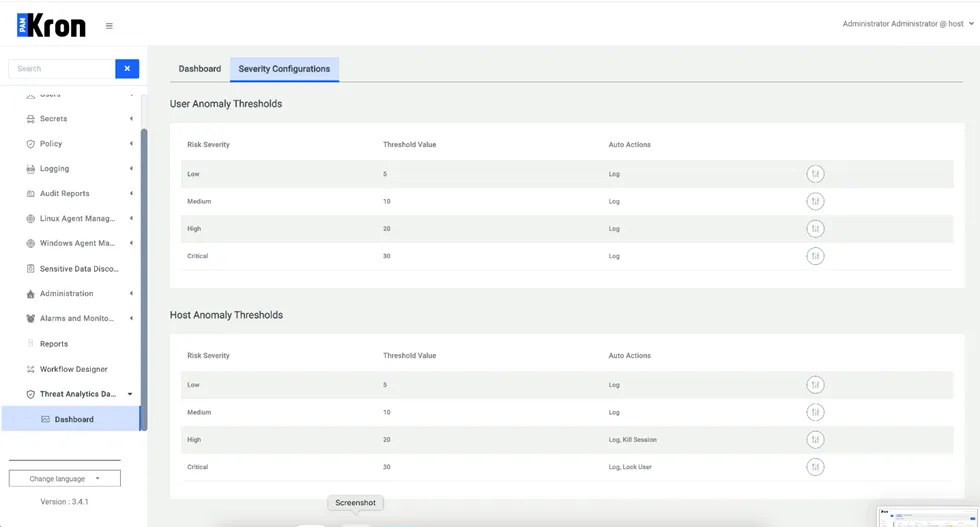Open settings for User Anomaly High severity

(815, 229)
